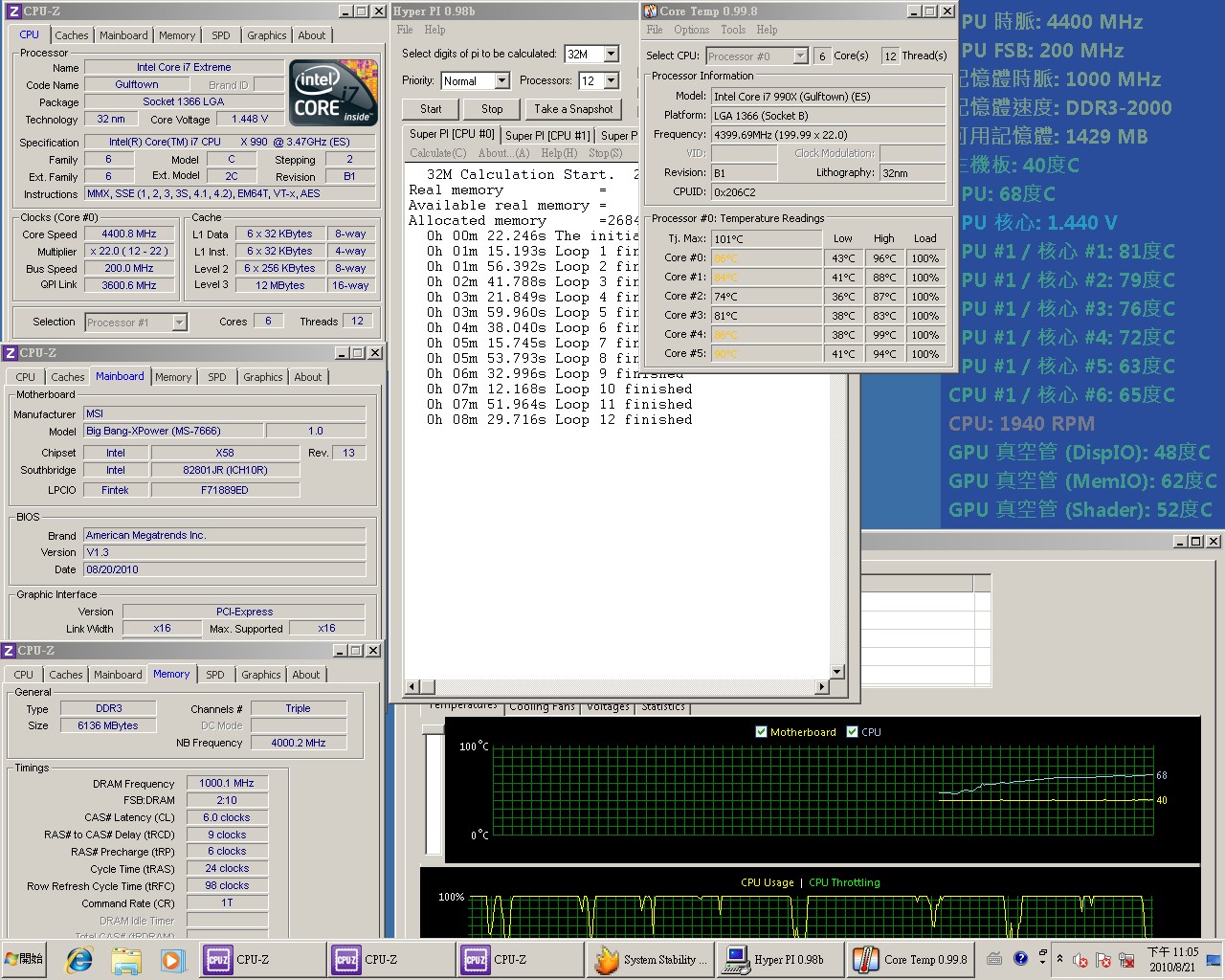Click Help(H) in the Super PI submenu
The height and width of the screenshot is (980, 1225).
tap(559, 153)
